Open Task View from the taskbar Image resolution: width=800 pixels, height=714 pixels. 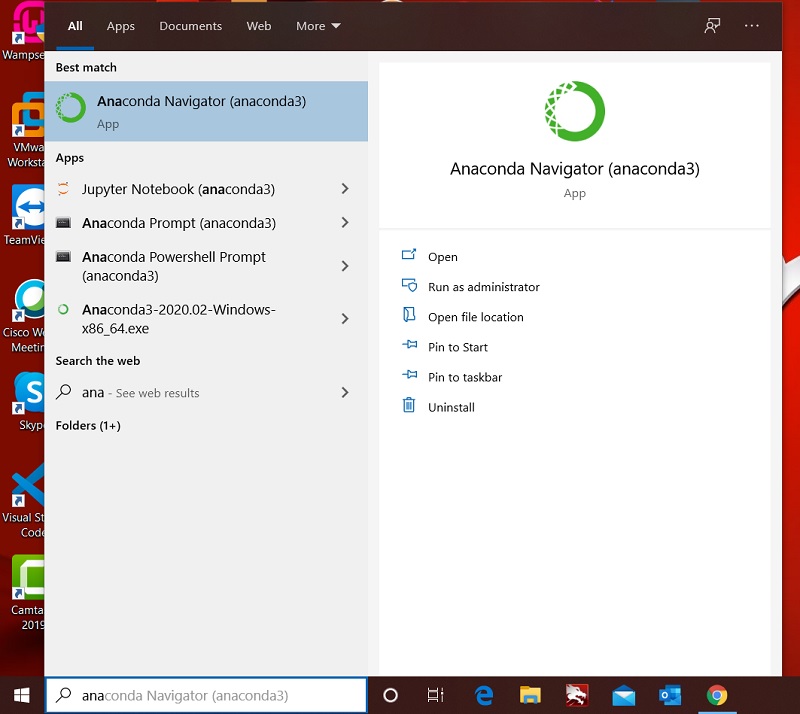[x=435, y=695]
